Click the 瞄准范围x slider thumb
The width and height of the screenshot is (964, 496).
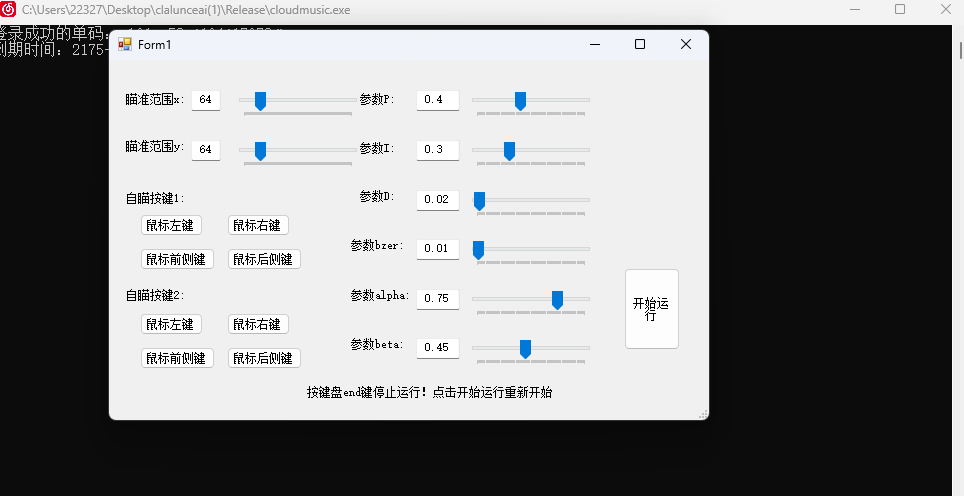(x=260, y=101)
